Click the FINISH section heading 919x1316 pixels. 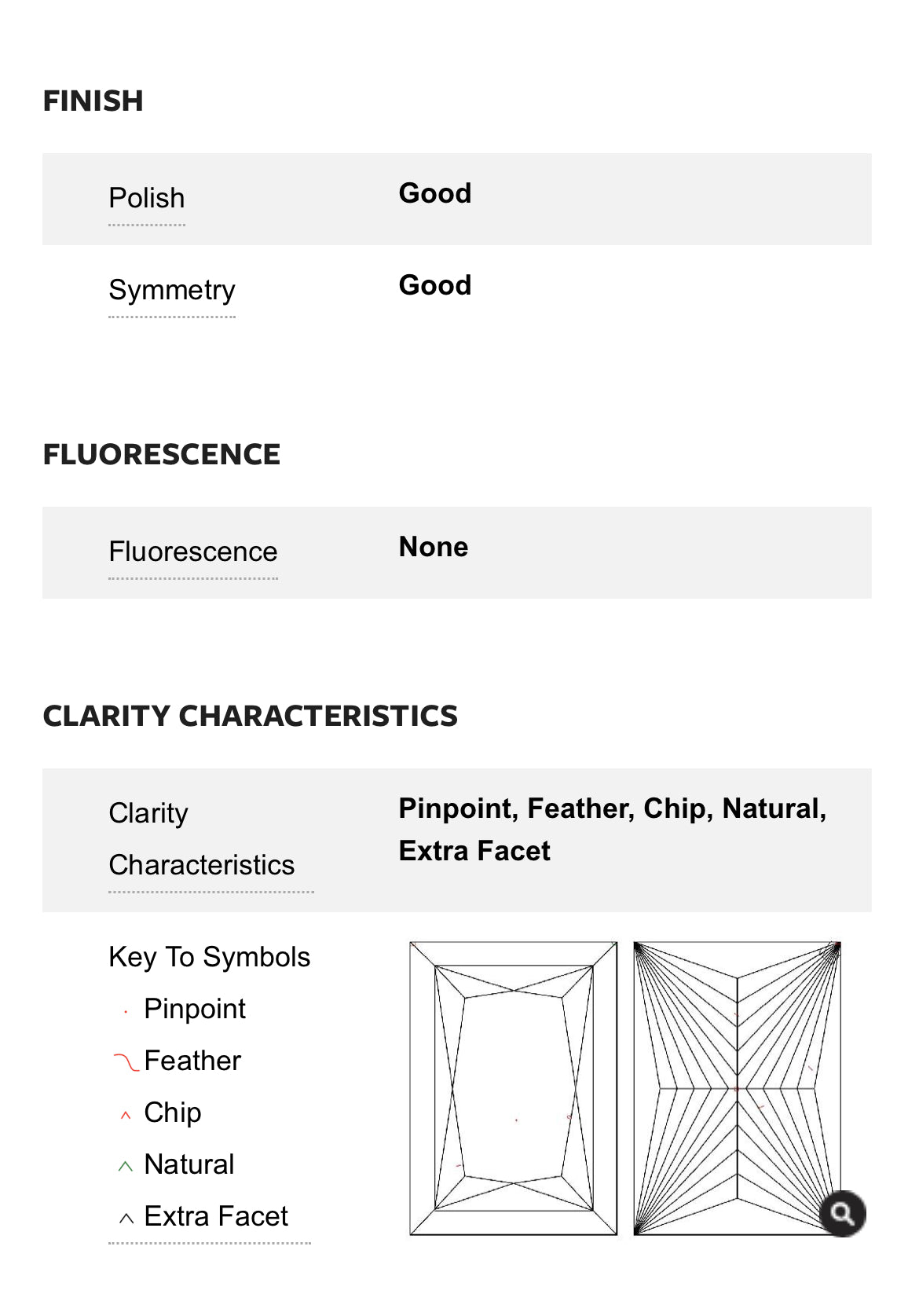pos(93,101)
